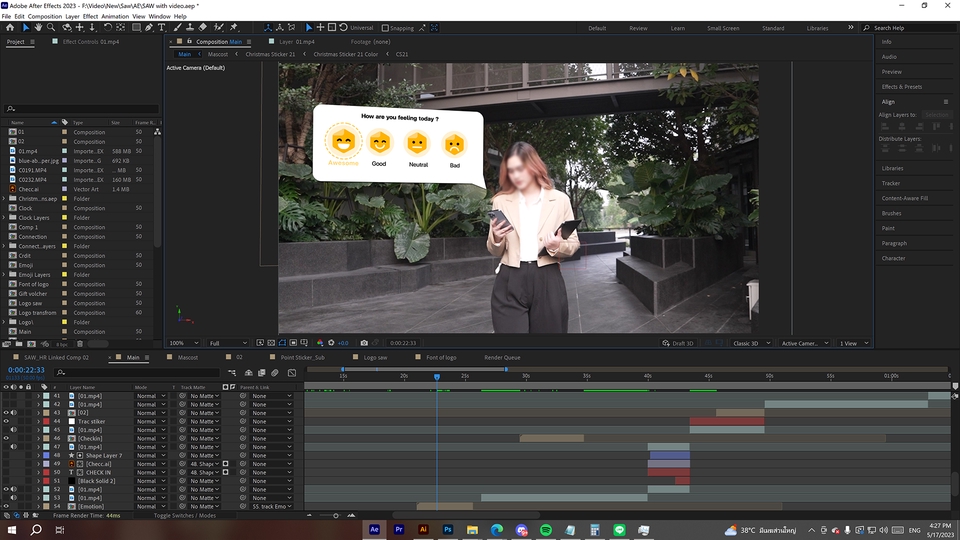The image size is (960, 540).
Task: Open the channel and color management icon
Action: (x=320, y=343)
